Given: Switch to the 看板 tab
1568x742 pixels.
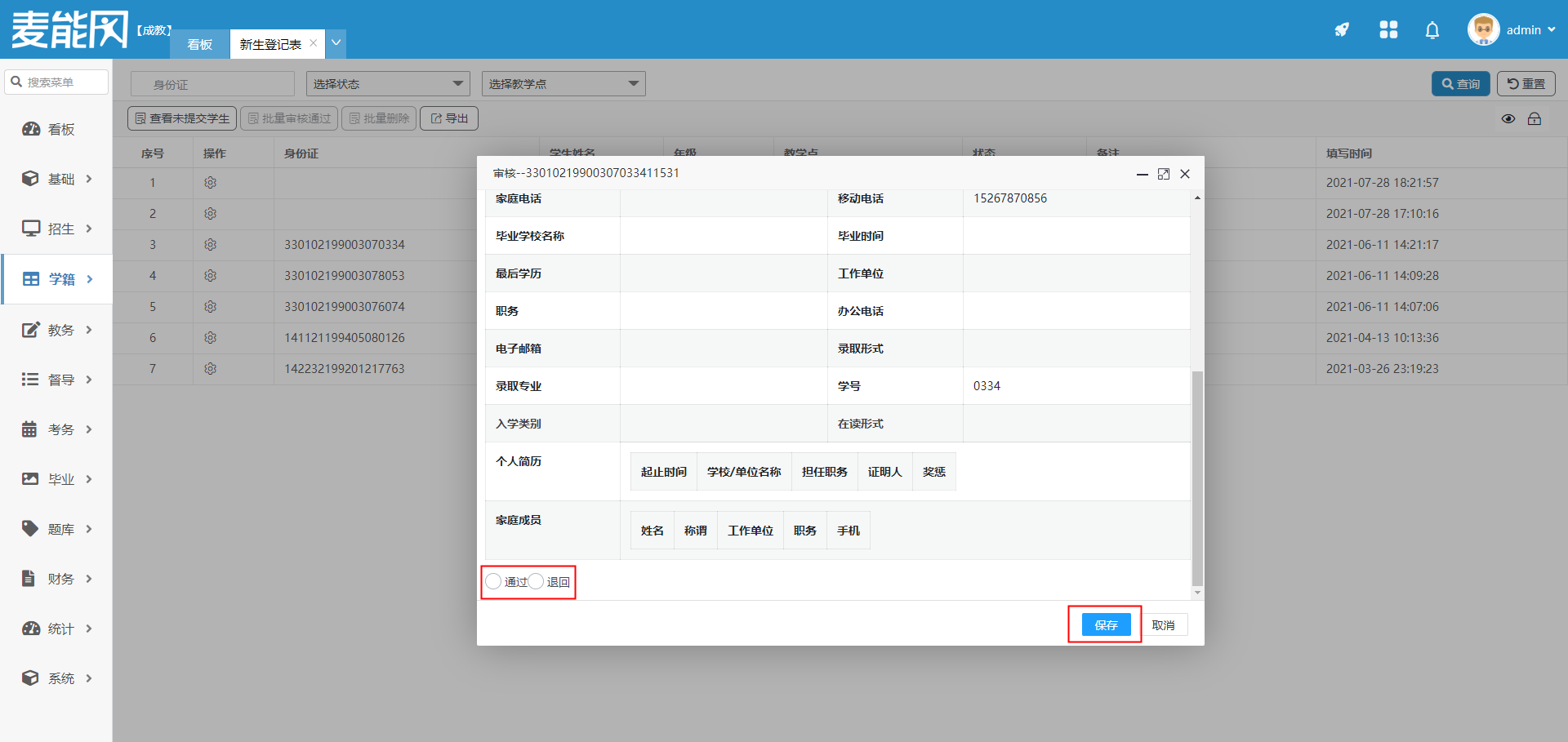Looking at the screenshot, I should [x=200, y=44].
